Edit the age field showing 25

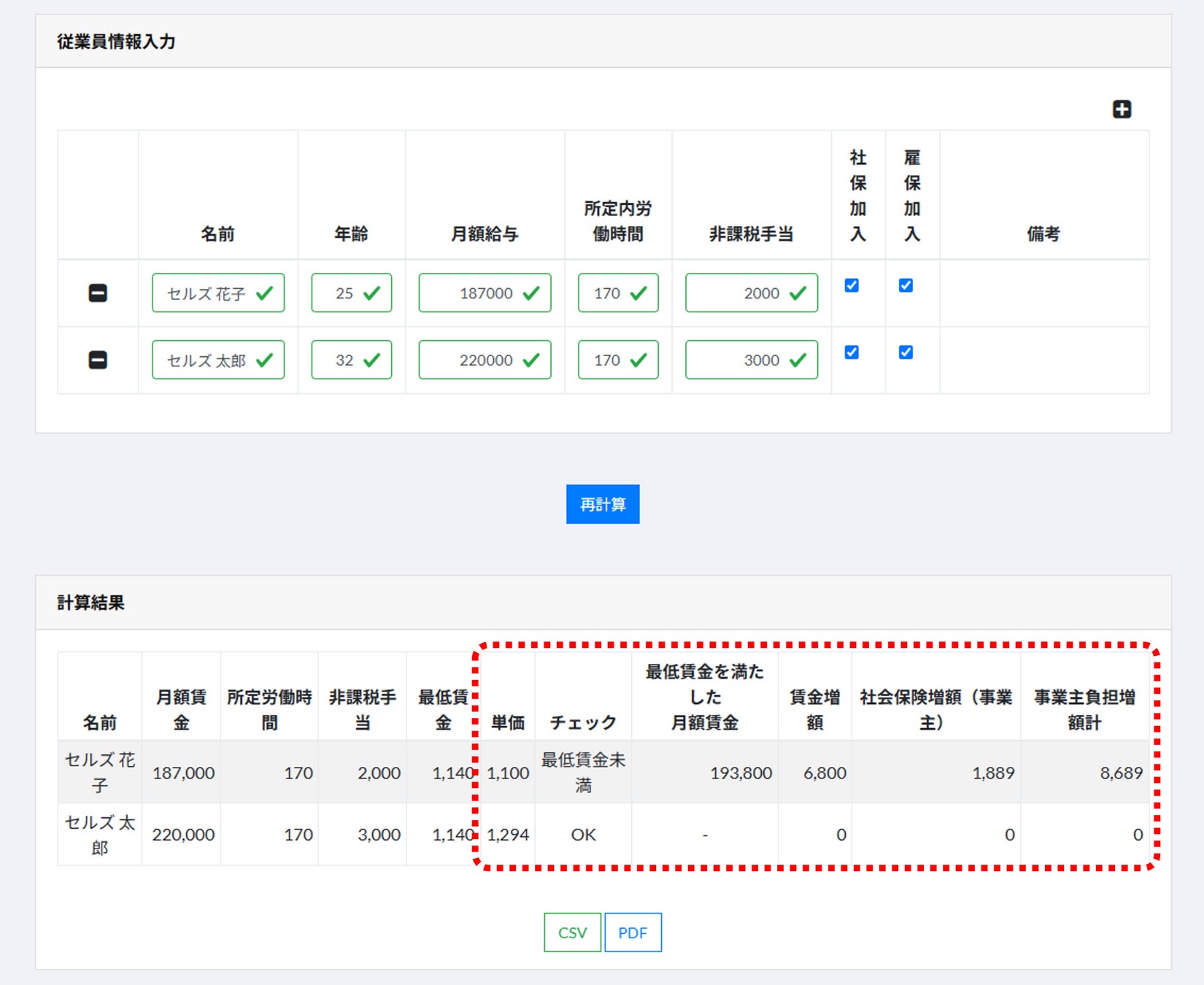352,293
